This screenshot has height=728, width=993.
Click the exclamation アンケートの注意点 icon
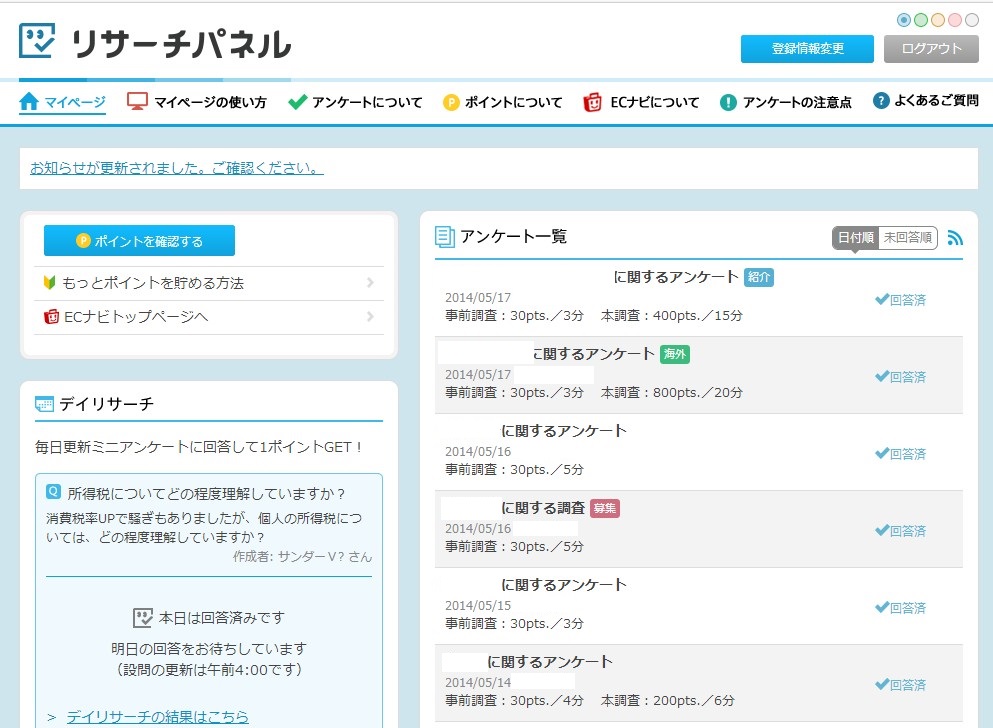728,102
